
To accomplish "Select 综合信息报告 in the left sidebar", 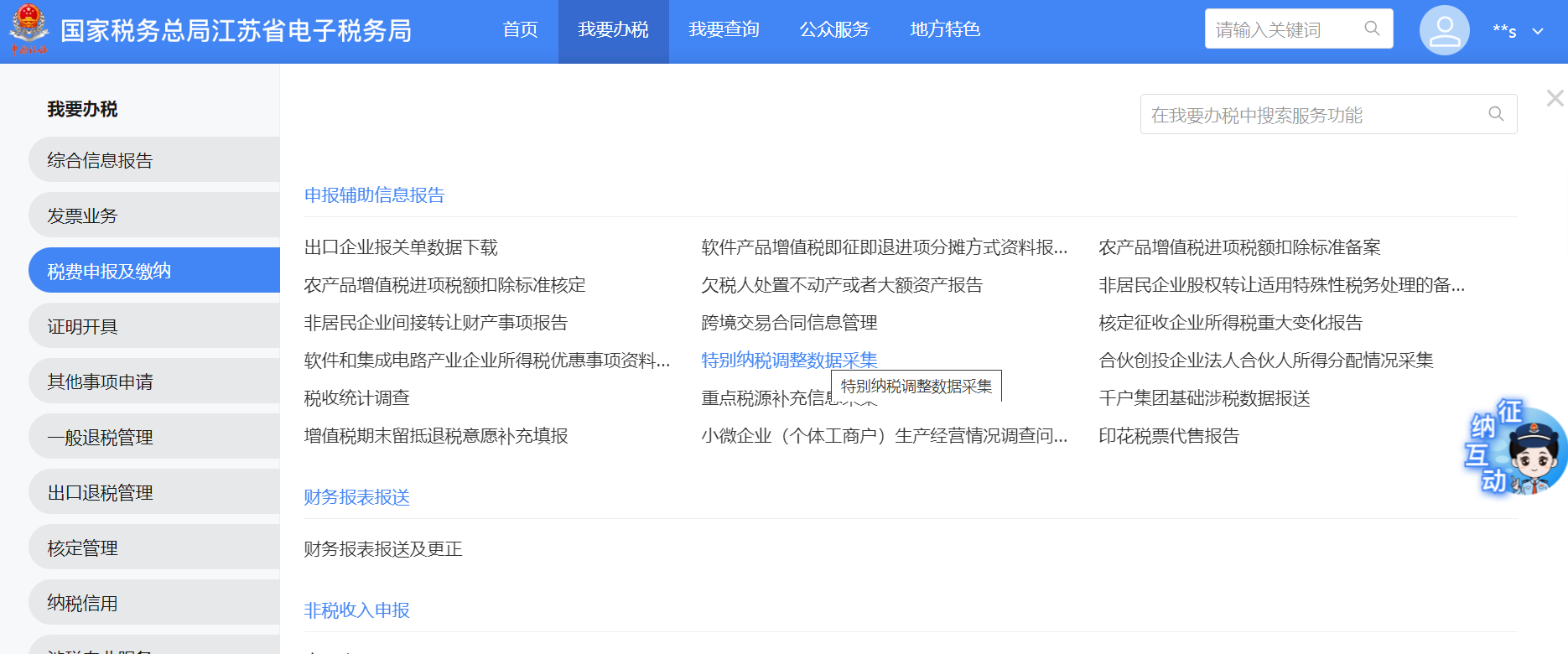I will click(x=100, y=160).
